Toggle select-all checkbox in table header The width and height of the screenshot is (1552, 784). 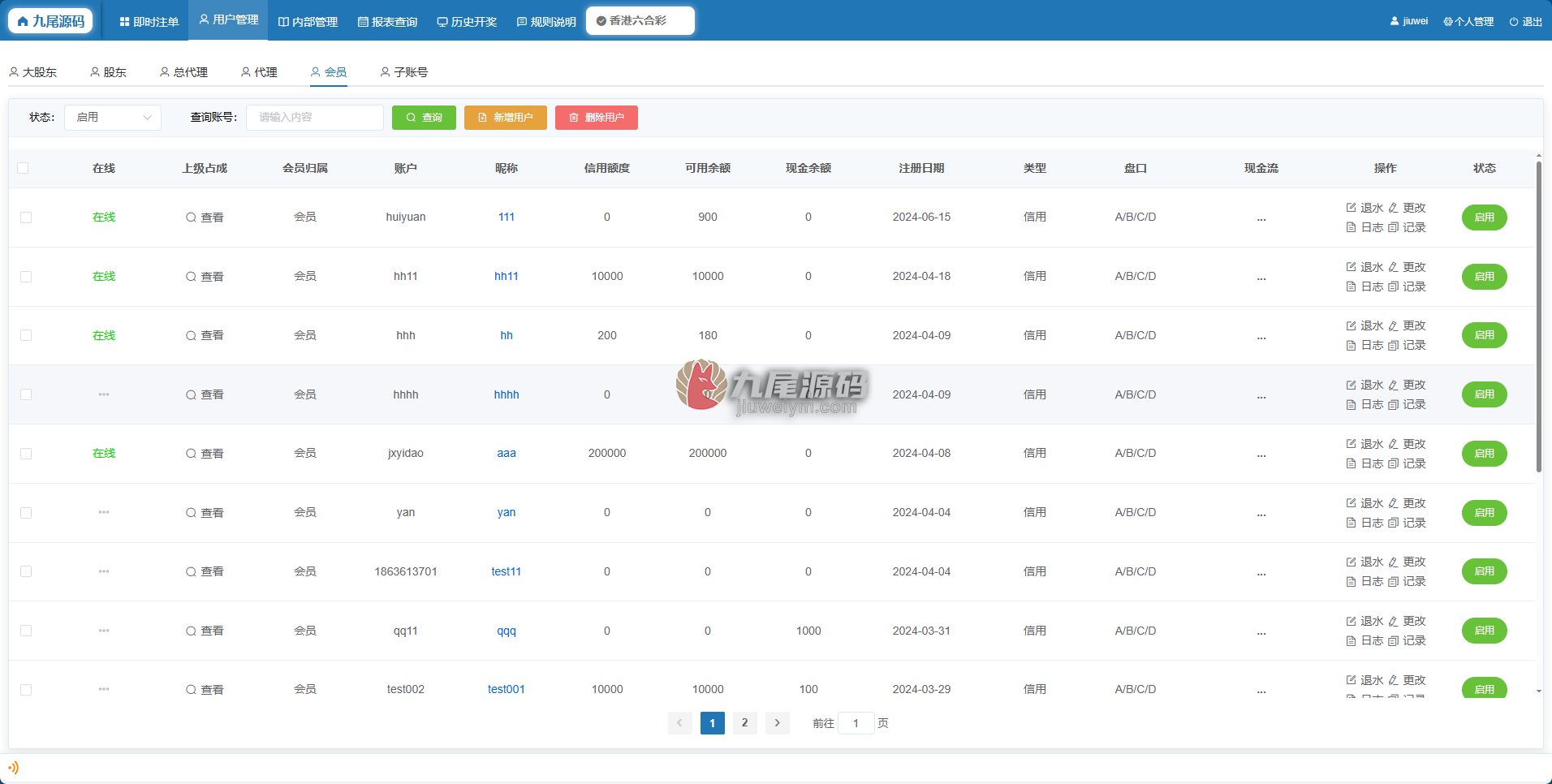coord(23,168)
